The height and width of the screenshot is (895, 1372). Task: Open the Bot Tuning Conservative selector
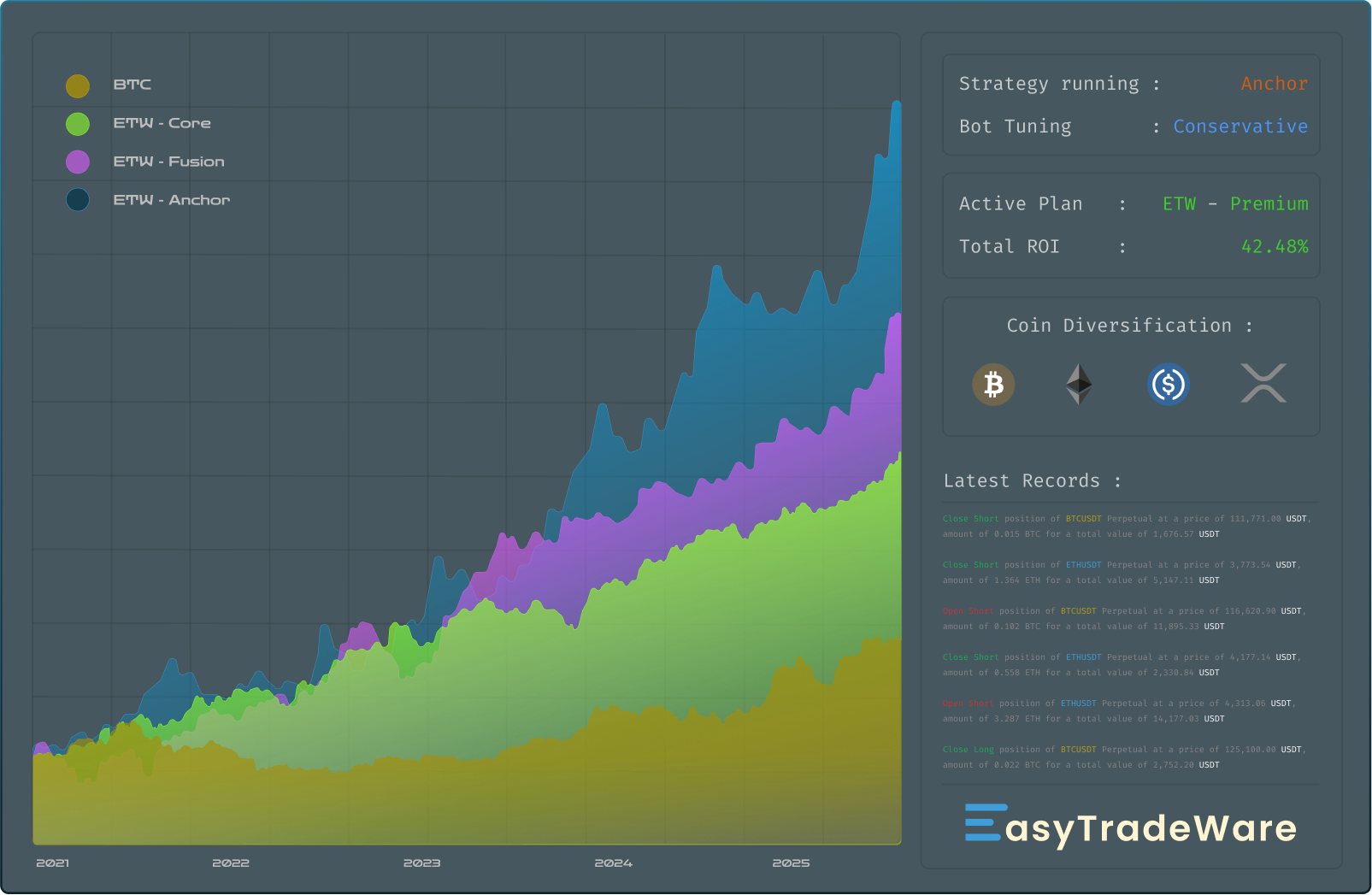tap(1240, 126)
